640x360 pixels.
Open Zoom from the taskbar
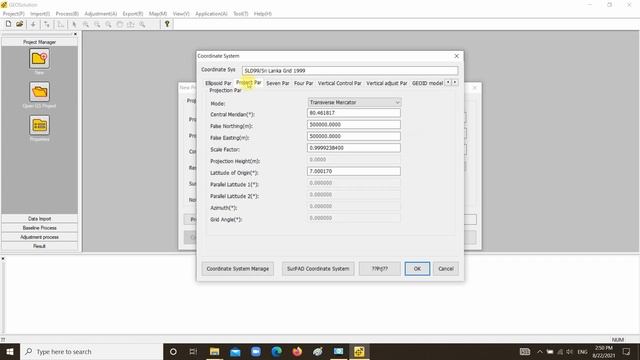tap(256, 351)
